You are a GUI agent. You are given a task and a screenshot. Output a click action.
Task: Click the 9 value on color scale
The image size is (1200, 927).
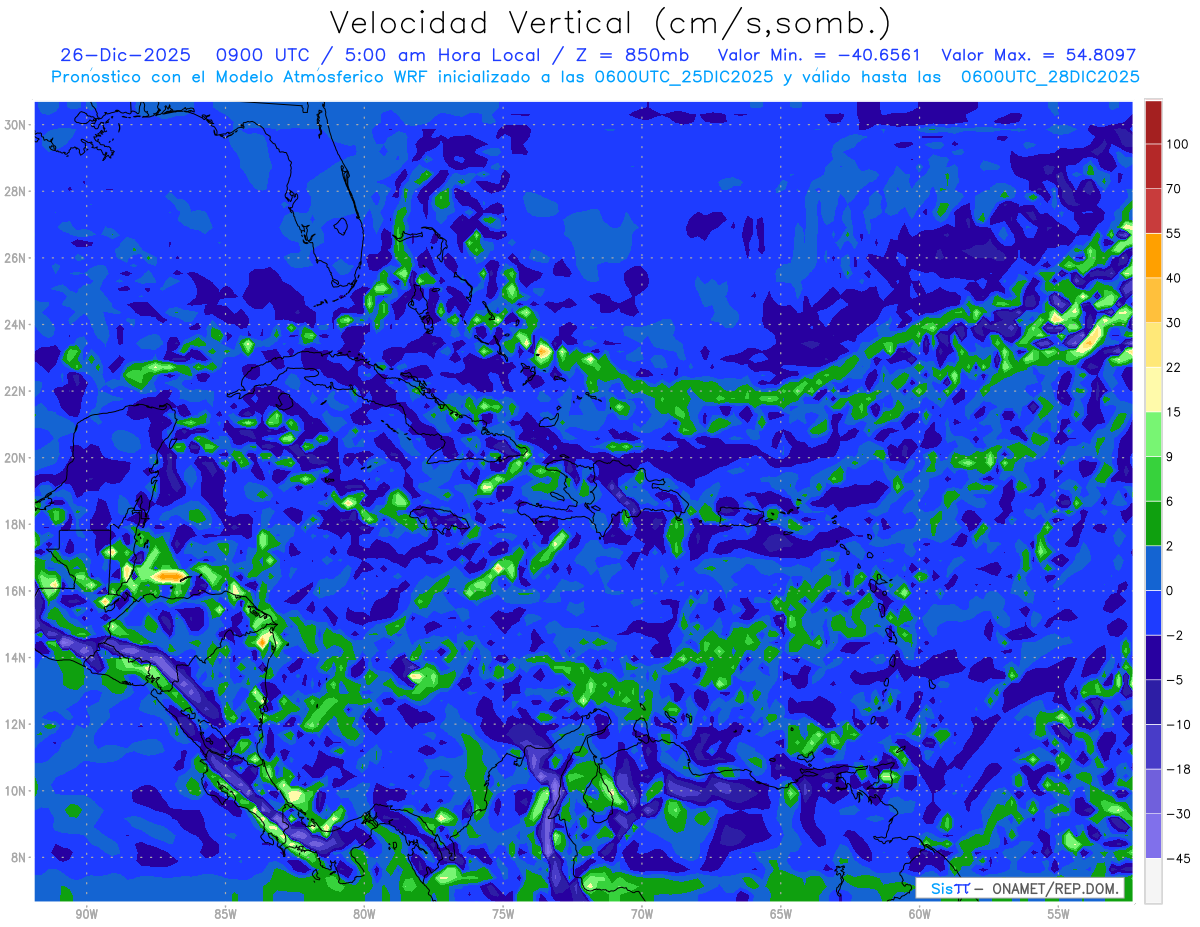pyautogui.click(x=1171, y=457)
